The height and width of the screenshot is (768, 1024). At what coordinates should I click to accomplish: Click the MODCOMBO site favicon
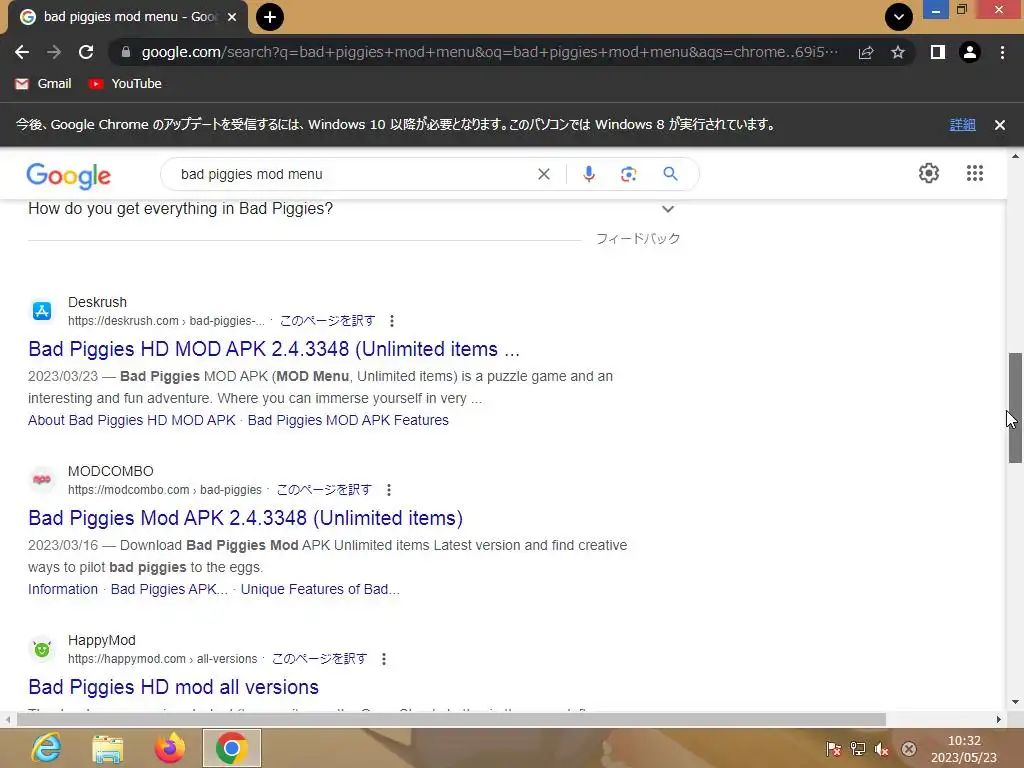point(42,479)
